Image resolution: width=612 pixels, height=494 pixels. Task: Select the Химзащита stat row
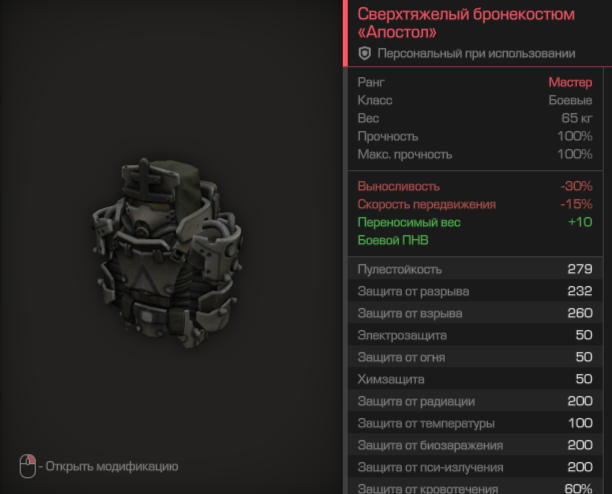coord(475,379)
